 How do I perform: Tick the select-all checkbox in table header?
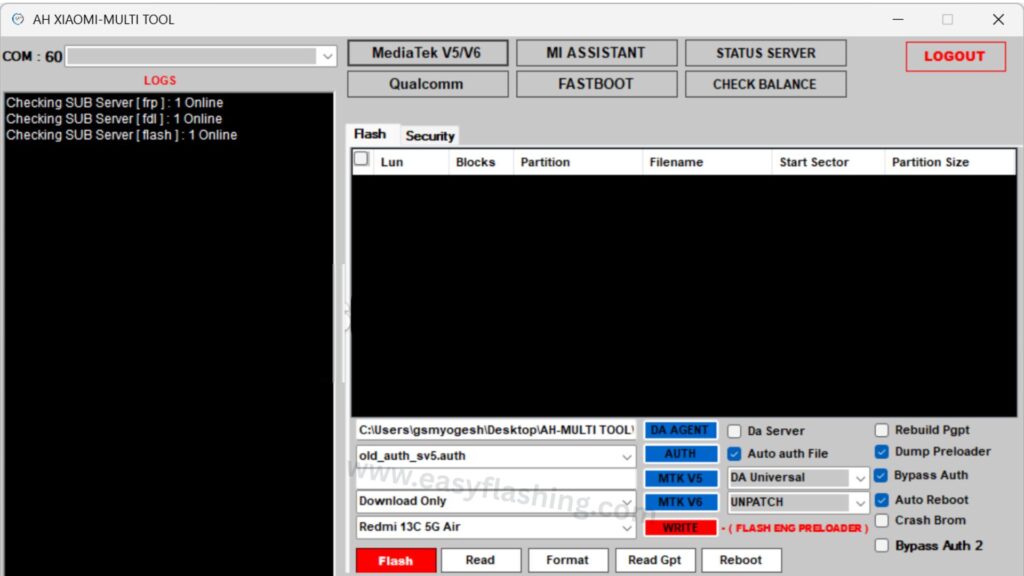(x=361, y=159)
